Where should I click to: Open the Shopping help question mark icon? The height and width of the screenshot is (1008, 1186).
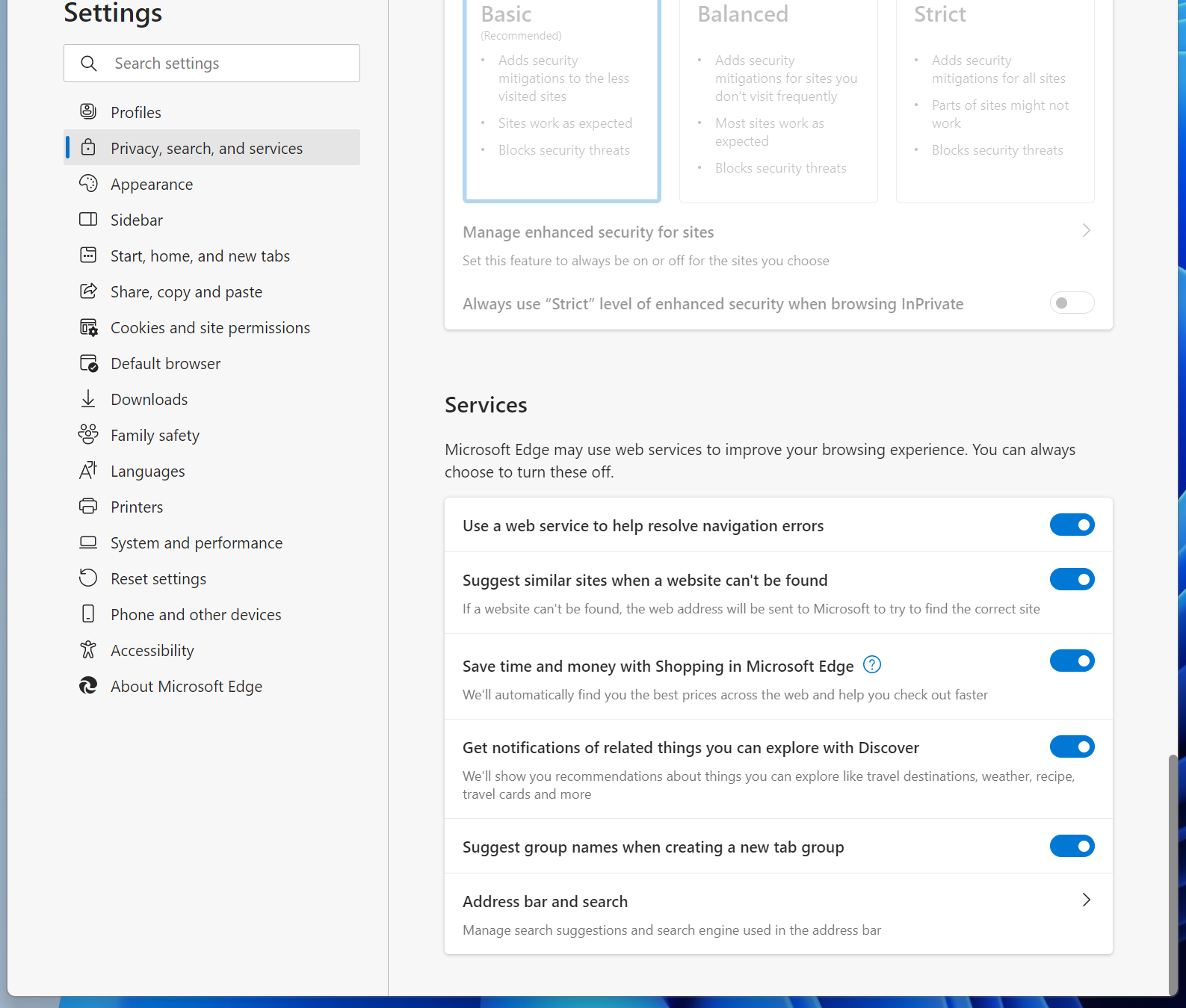872,664
